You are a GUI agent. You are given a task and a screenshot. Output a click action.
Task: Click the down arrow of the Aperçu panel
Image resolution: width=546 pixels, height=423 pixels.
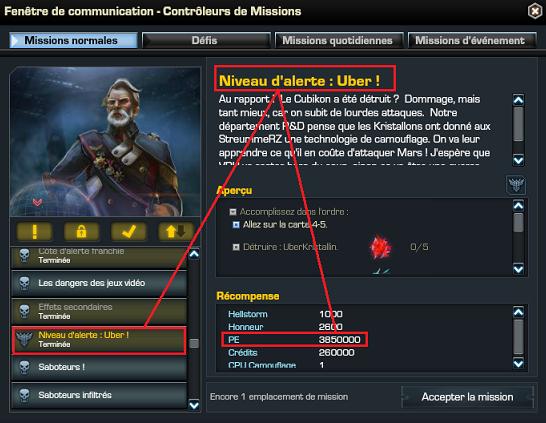(x=518, y=269)
